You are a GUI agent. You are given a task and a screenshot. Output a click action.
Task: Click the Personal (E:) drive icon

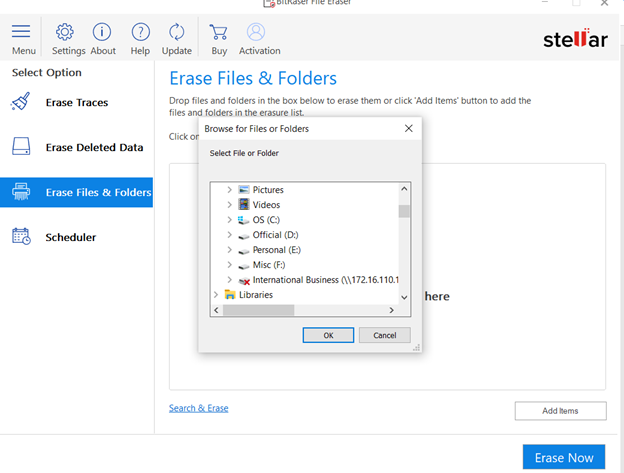pos(244,251)
